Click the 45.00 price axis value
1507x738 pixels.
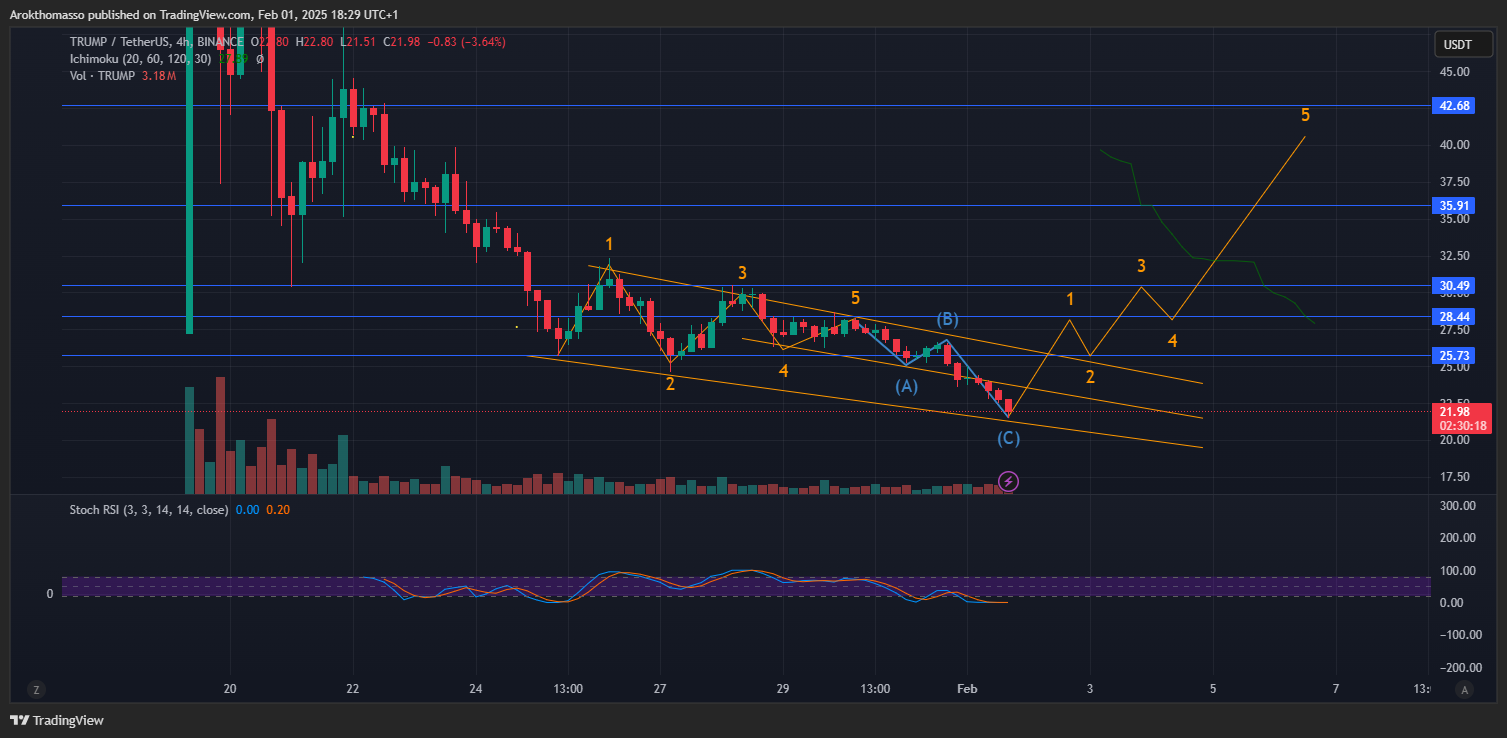coord(1455,72)
